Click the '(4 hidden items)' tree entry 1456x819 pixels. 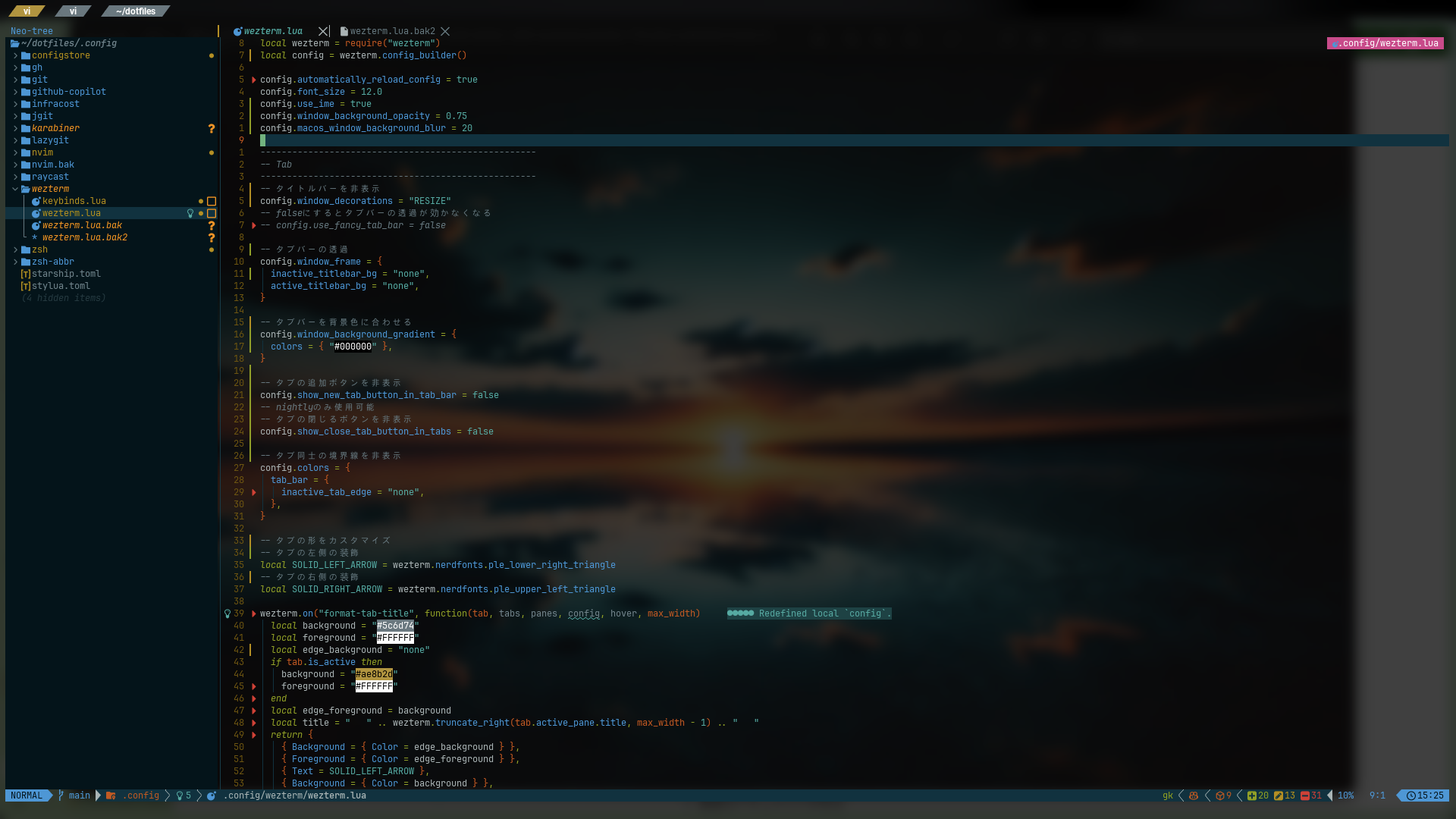click(x=64, y=298)
